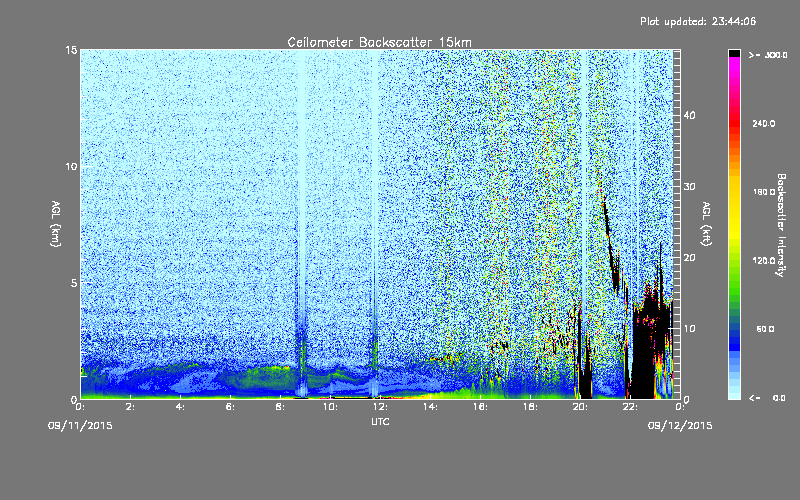Click the '6:' hour tick on the time axis
The height and width of the screenshot is (500, 800).
(x=230, y=407)
